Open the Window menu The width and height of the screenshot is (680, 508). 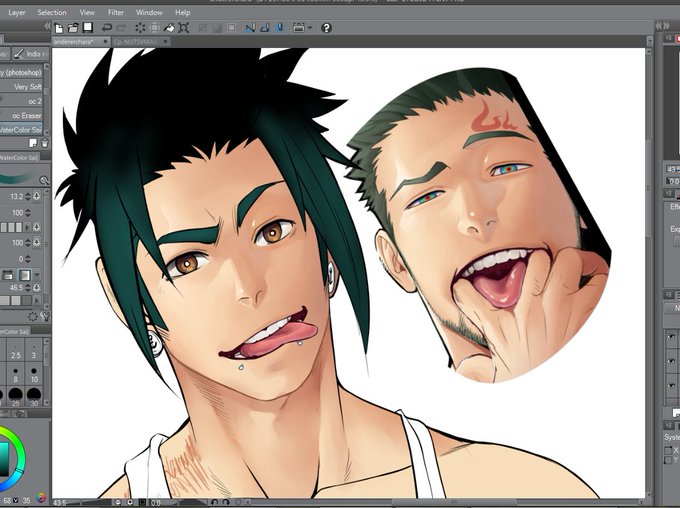pyautogui.click(x=149, y=13)
